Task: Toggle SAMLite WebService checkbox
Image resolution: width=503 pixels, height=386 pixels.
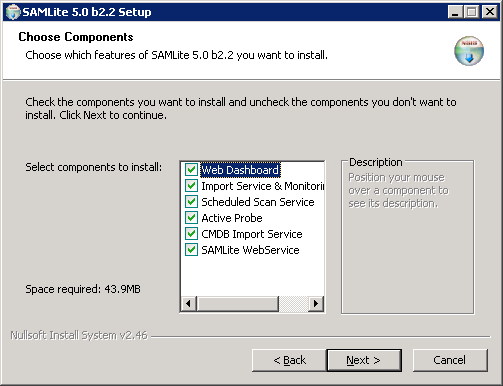Action: [191, 250]
